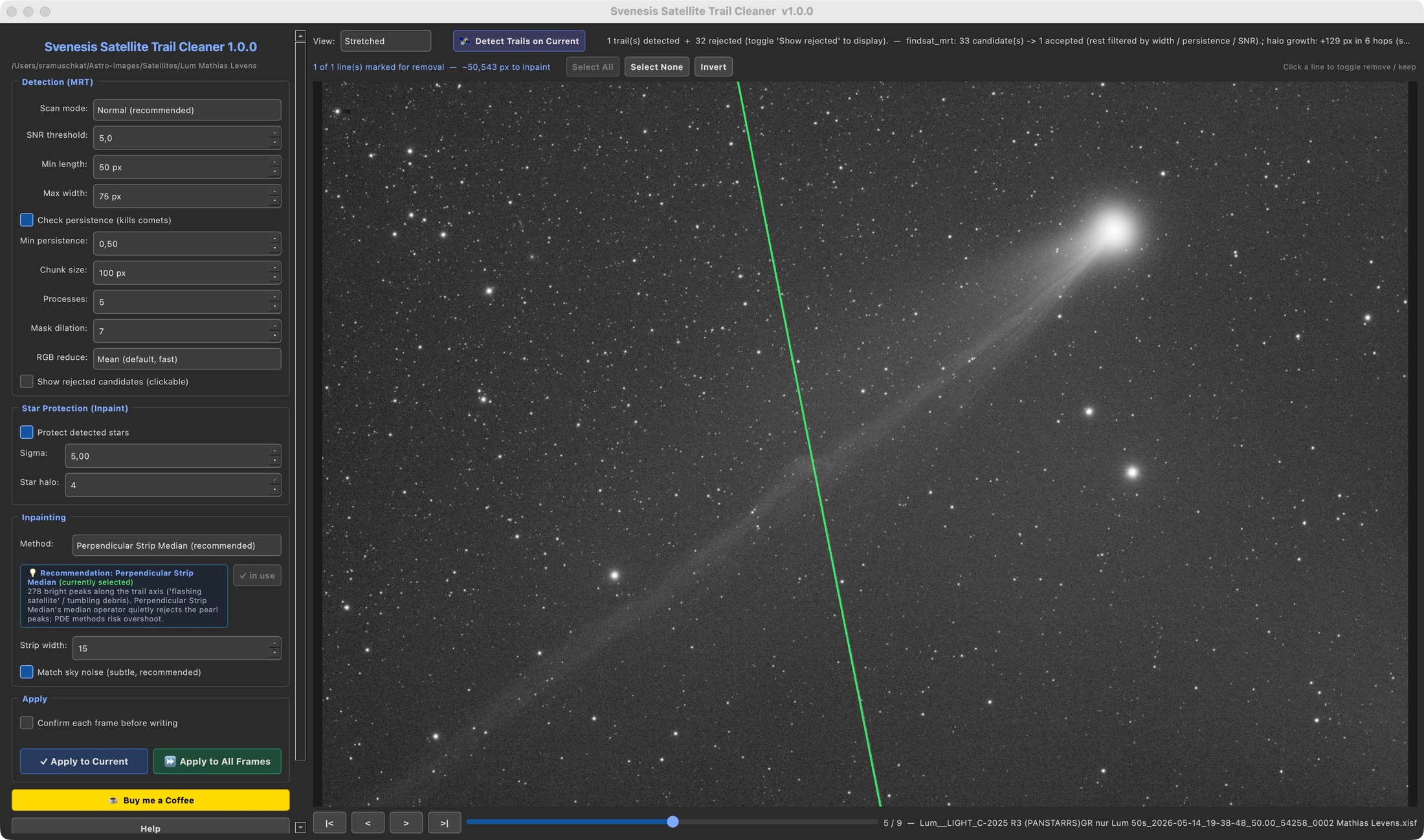The image size is (1424, 840).
Task: Click Apply to Current button
Action: click(84, 761)
